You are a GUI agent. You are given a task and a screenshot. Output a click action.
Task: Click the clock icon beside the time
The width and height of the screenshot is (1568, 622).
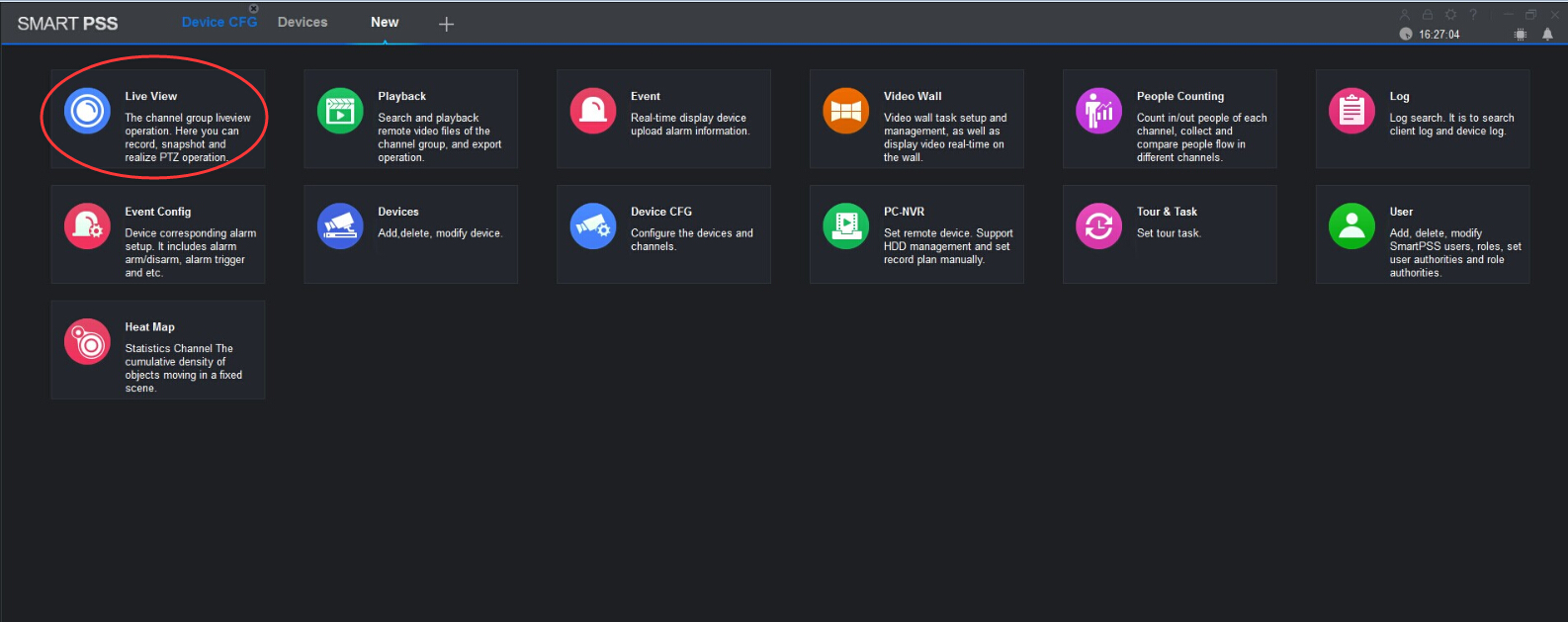[1406, 34]
